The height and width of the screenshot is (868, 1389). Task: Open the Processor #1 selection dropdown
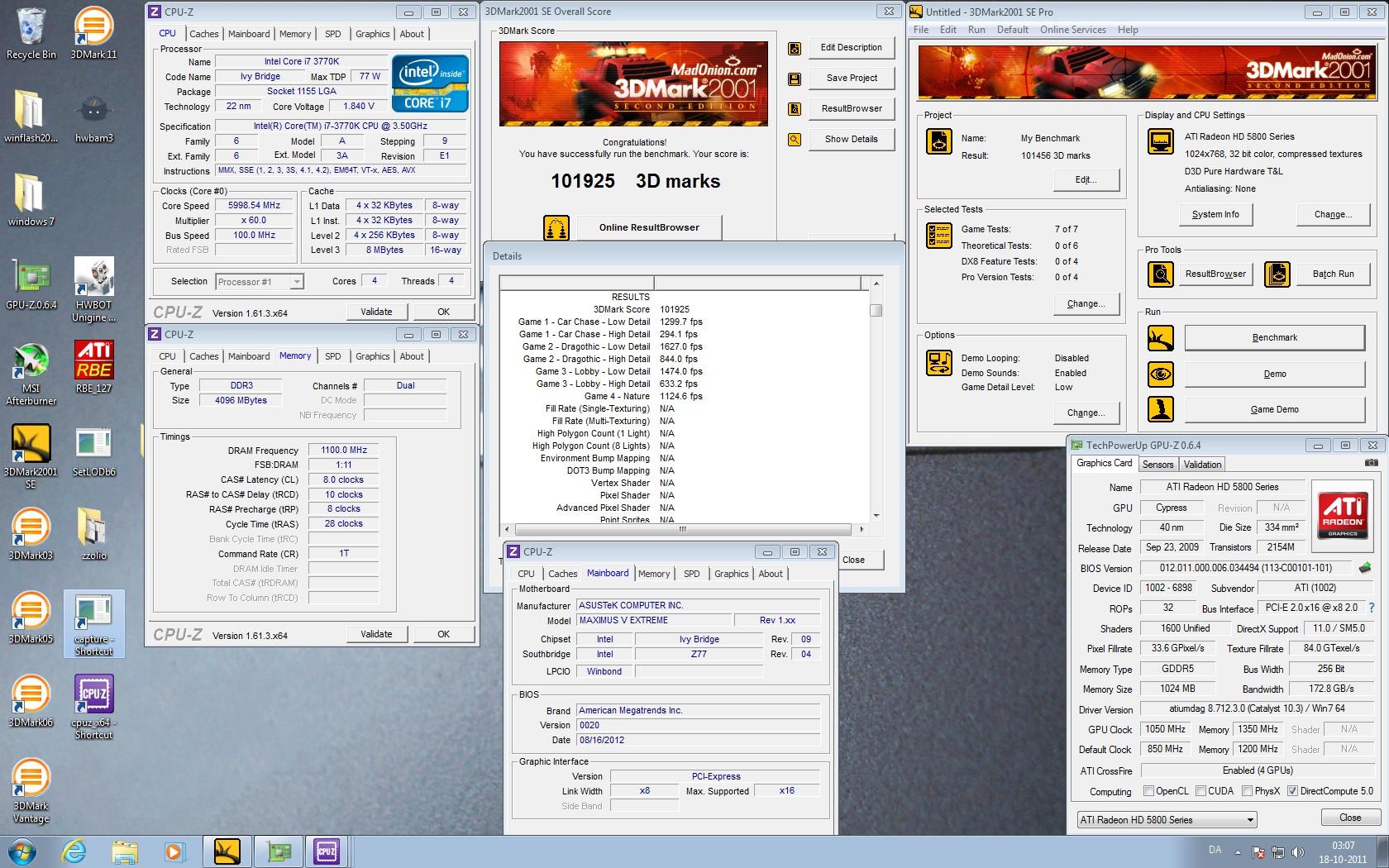260,282
